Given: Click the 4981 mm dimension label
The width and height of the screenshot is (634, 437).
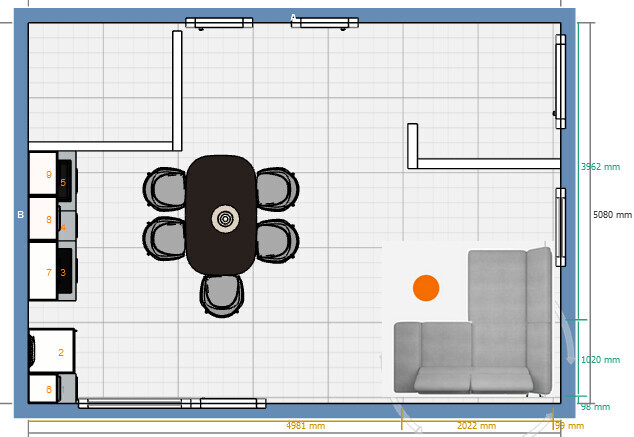Looking at the screenshot, I should click(305, 426).
